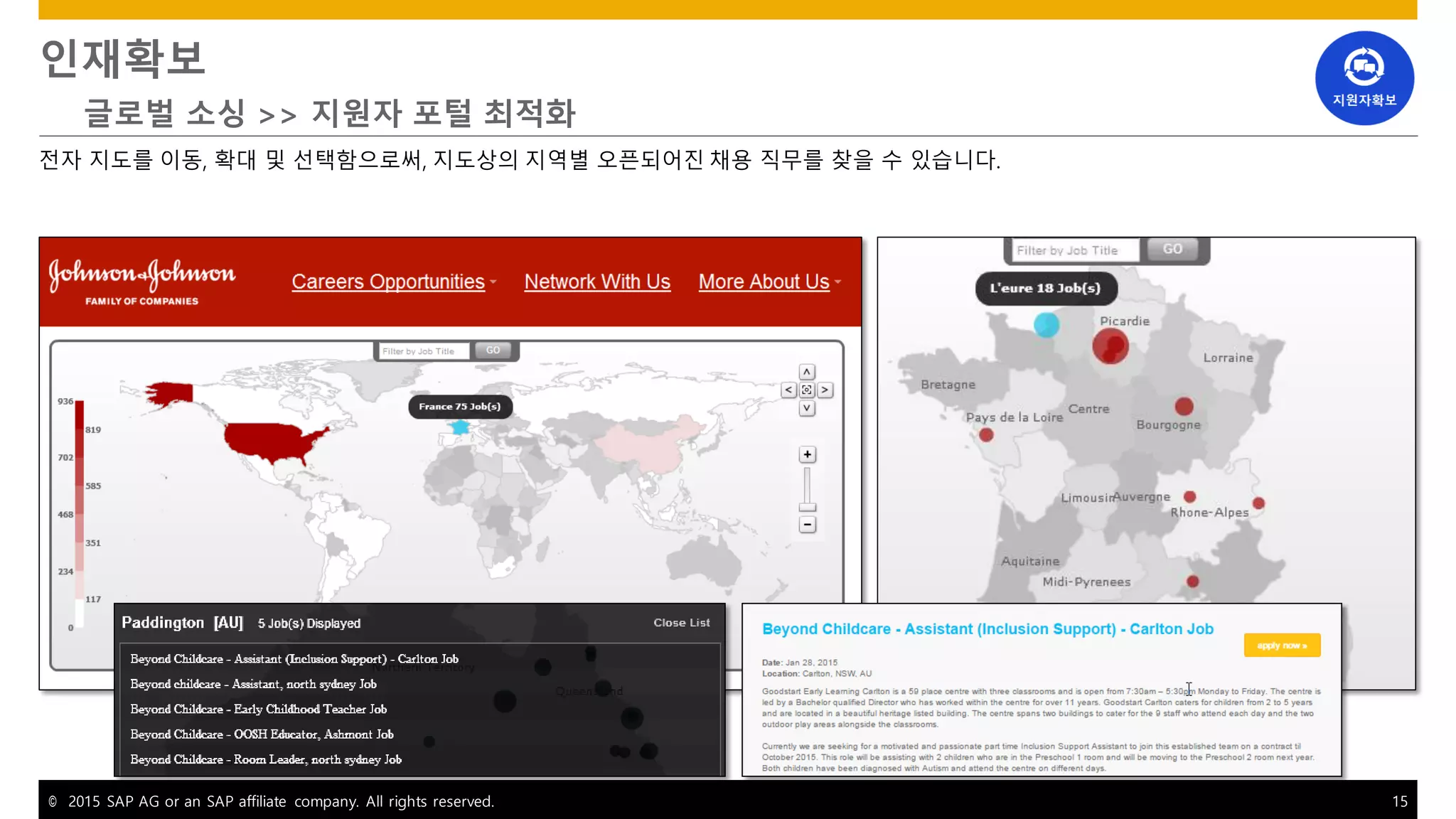Click the pan right arrow on world map
This screenshot has width=1456, height=819.
tap(825, 390)
